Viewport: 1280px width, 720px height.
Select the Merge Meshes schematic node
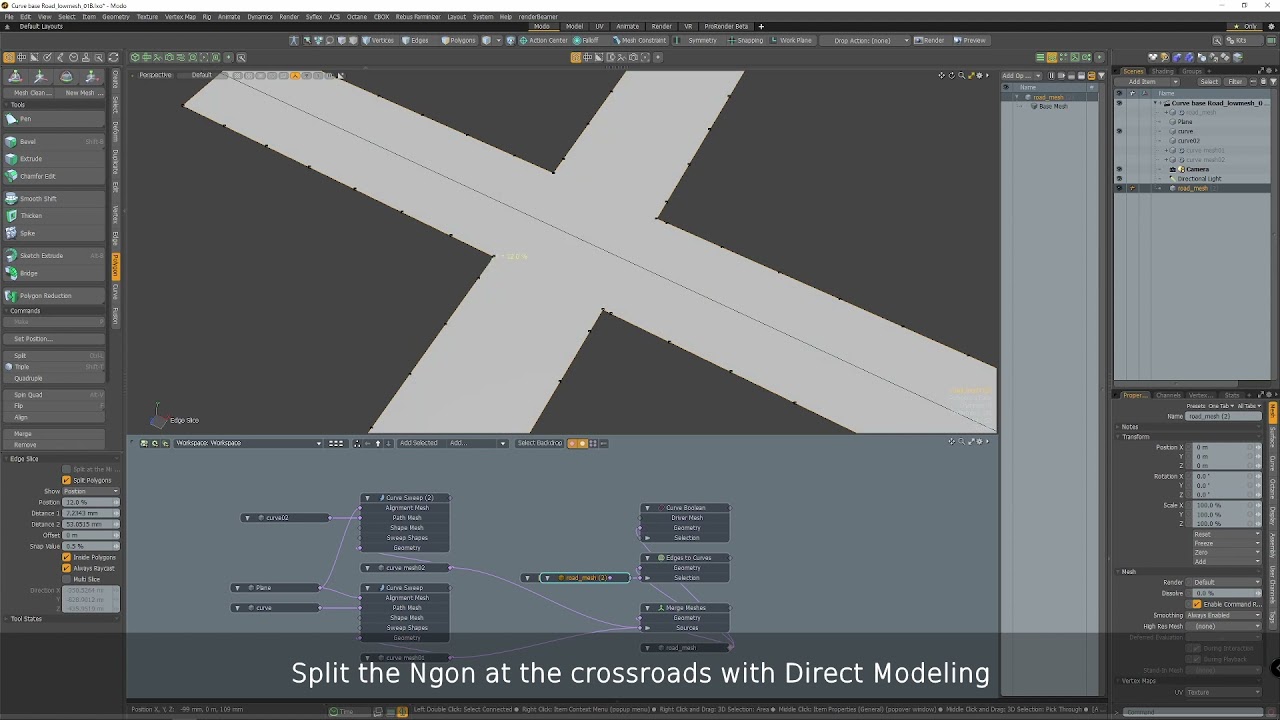pyautogui.click(x=686, y=608)
